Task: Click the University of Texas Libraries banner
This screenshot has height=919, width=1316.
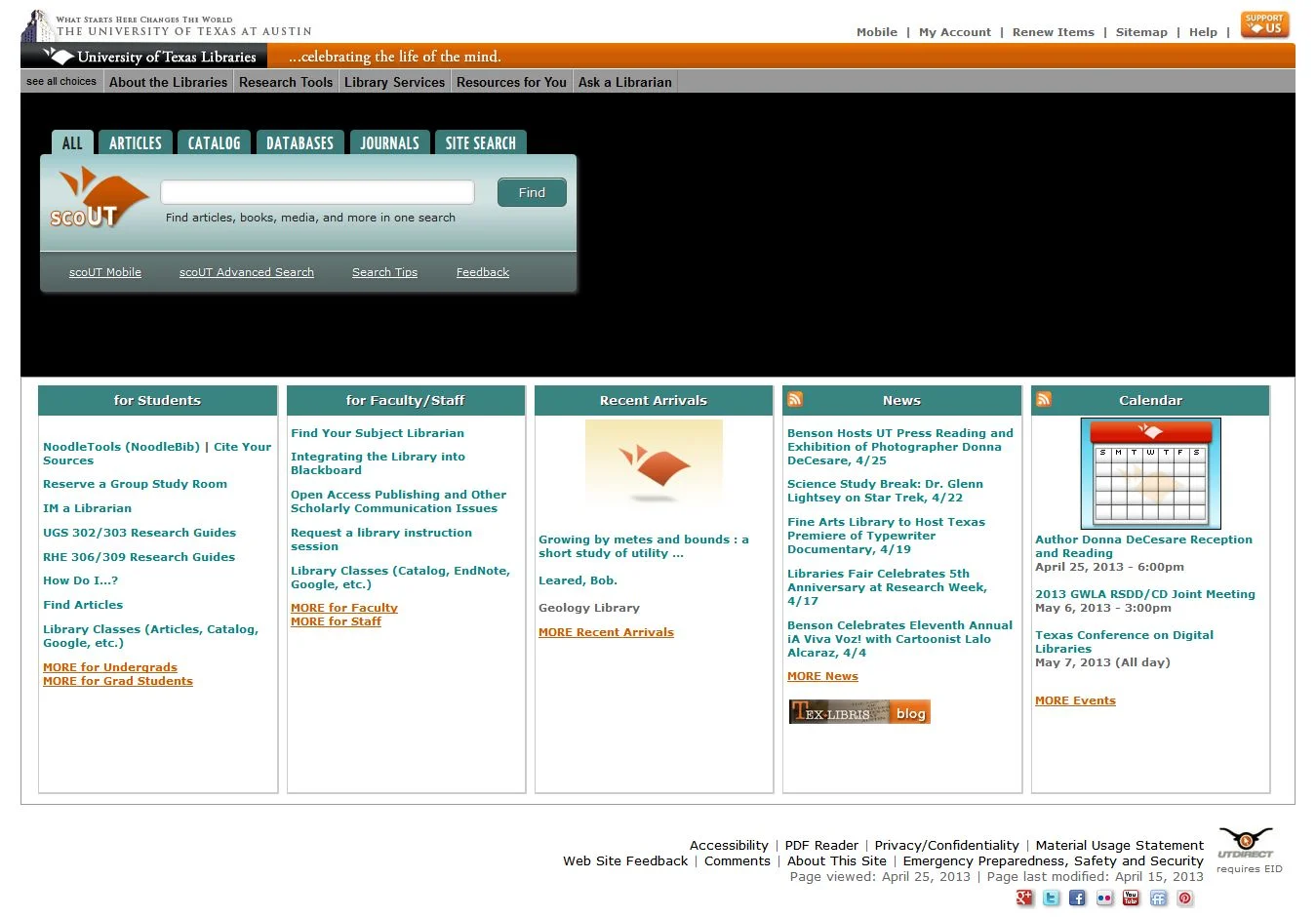Action: point(144,57)
